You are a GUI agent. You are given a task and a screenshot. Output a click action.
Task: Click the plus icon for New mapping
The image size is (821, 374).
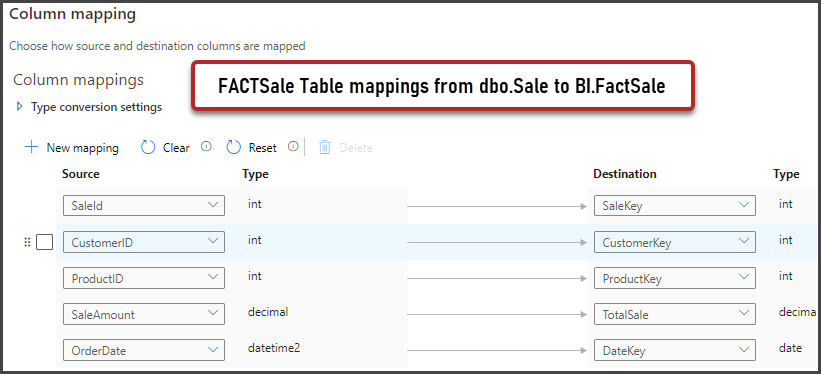coord(31,147)
